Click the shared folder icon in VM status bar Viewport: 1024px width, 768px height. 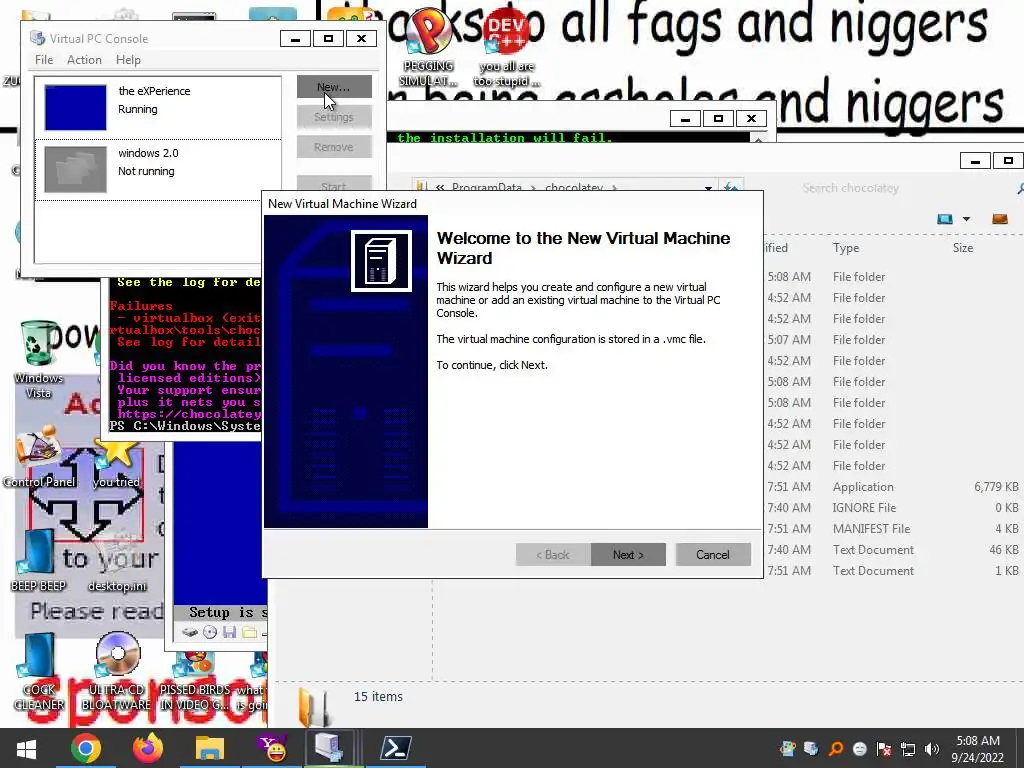point(249,632)
